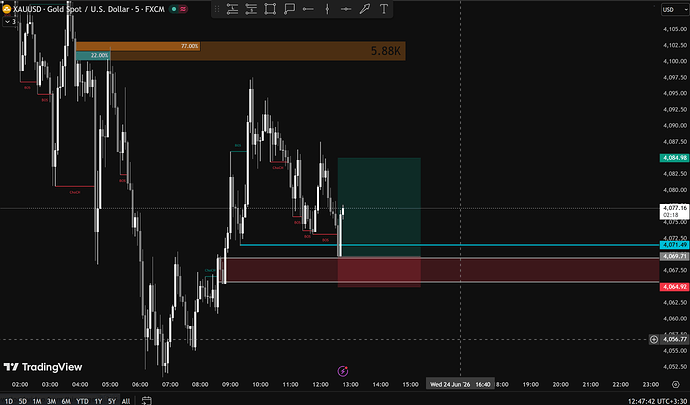690x405 pixels.
Task: Click the 4,069.71 grey price label
Action: 674,256
